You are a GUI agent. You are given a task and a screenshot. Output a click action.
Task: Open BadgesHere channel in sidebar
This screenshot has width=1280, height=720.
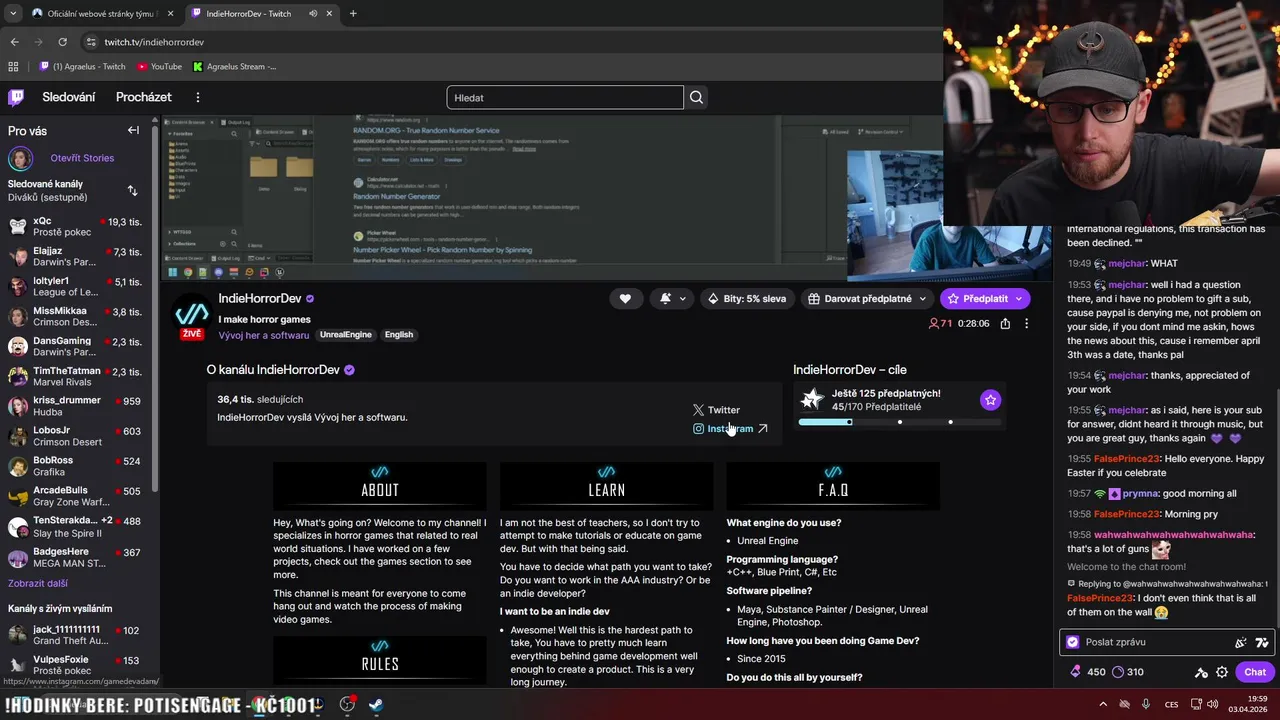tap(78, 557)
